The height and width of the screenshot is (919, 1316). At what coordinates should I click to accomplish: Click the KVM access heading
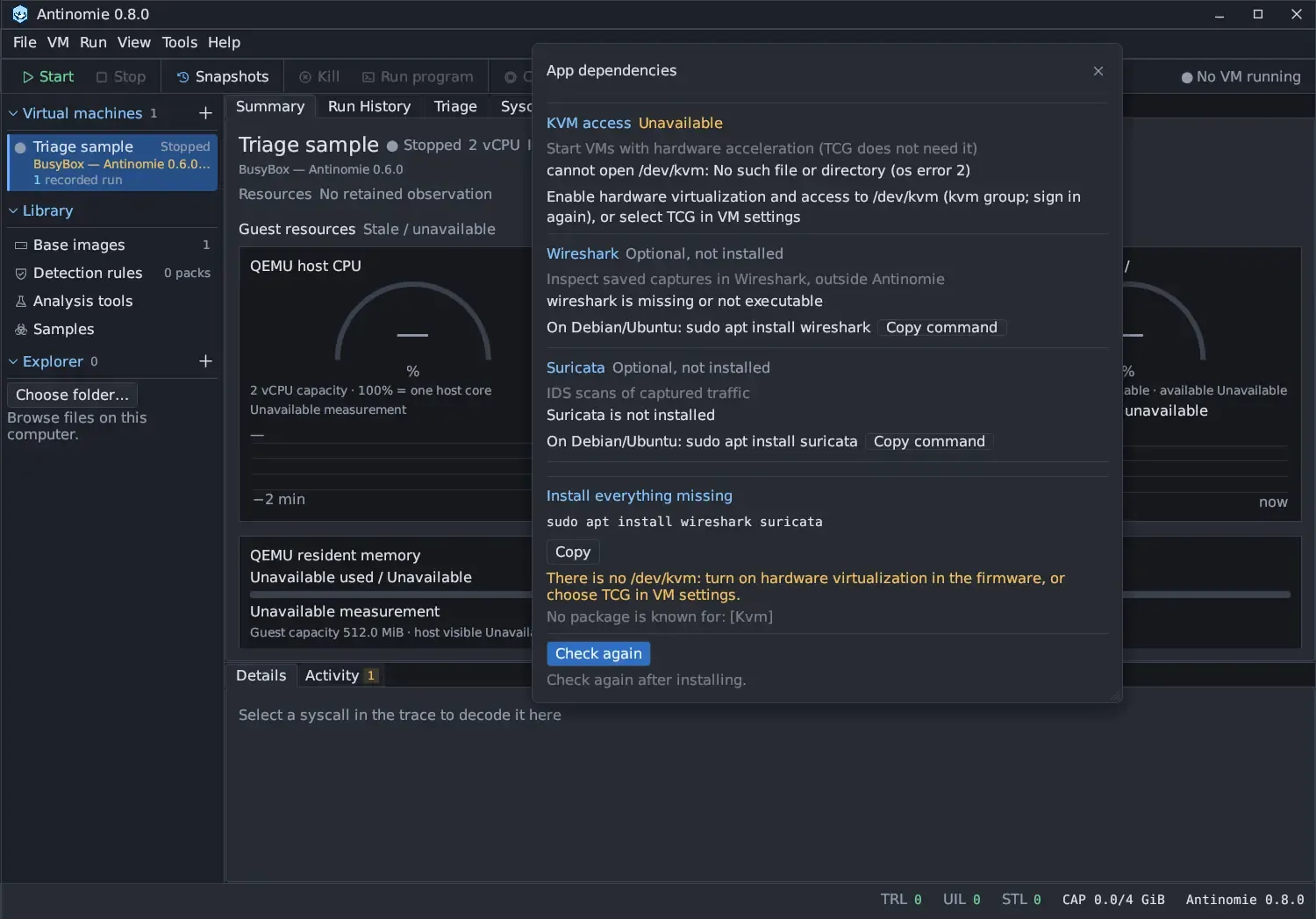tap(589, 123)
